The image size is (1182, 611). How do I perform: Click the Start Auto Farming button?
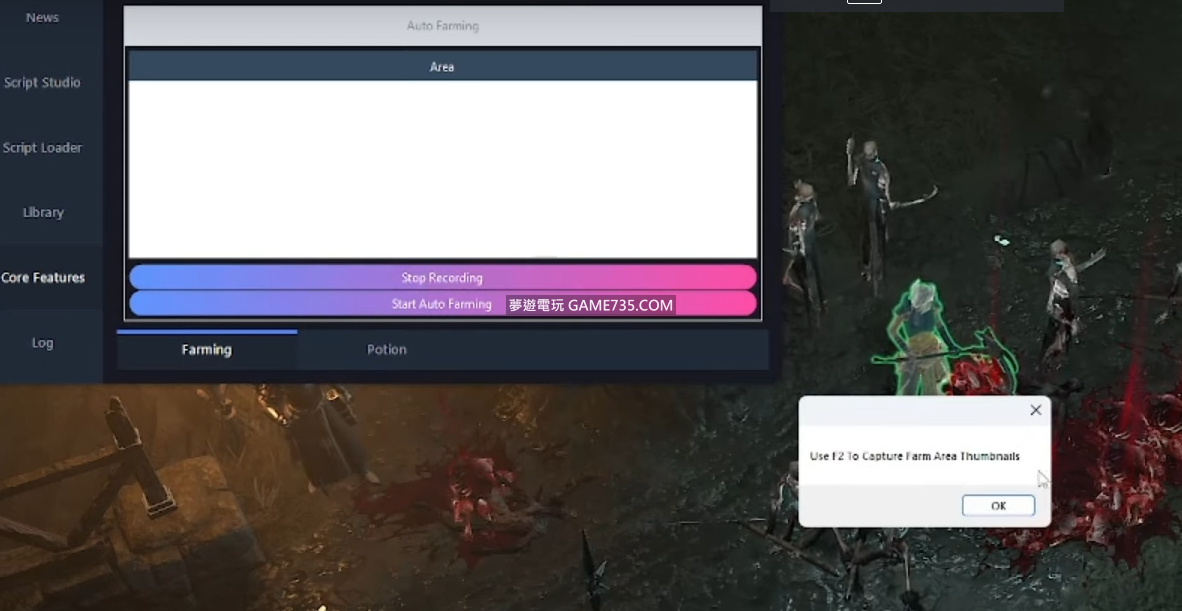[x=442, y=304]
